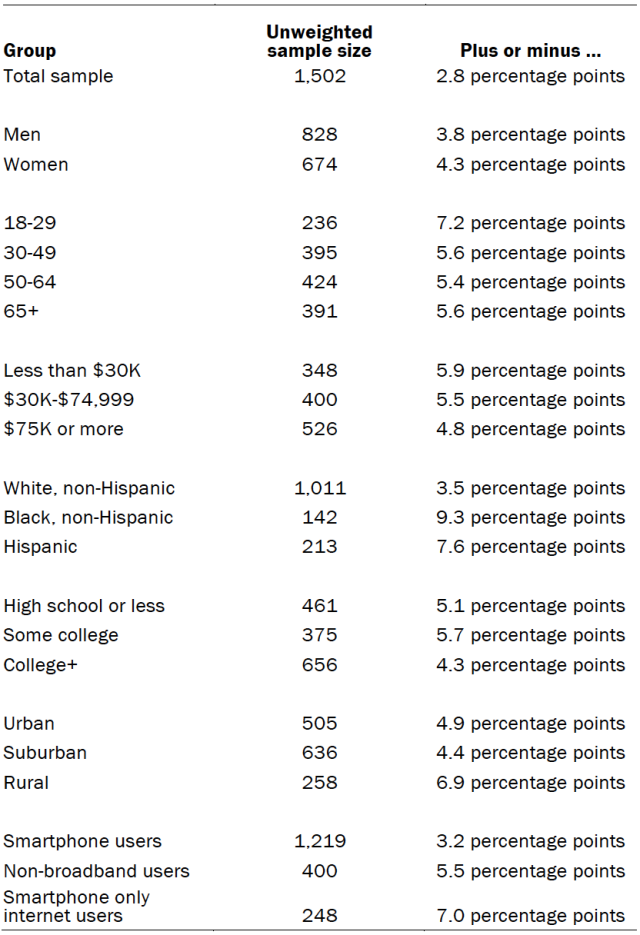Select the "Total sample" row label
640x935 pixels.
click(x=58, y=76)
